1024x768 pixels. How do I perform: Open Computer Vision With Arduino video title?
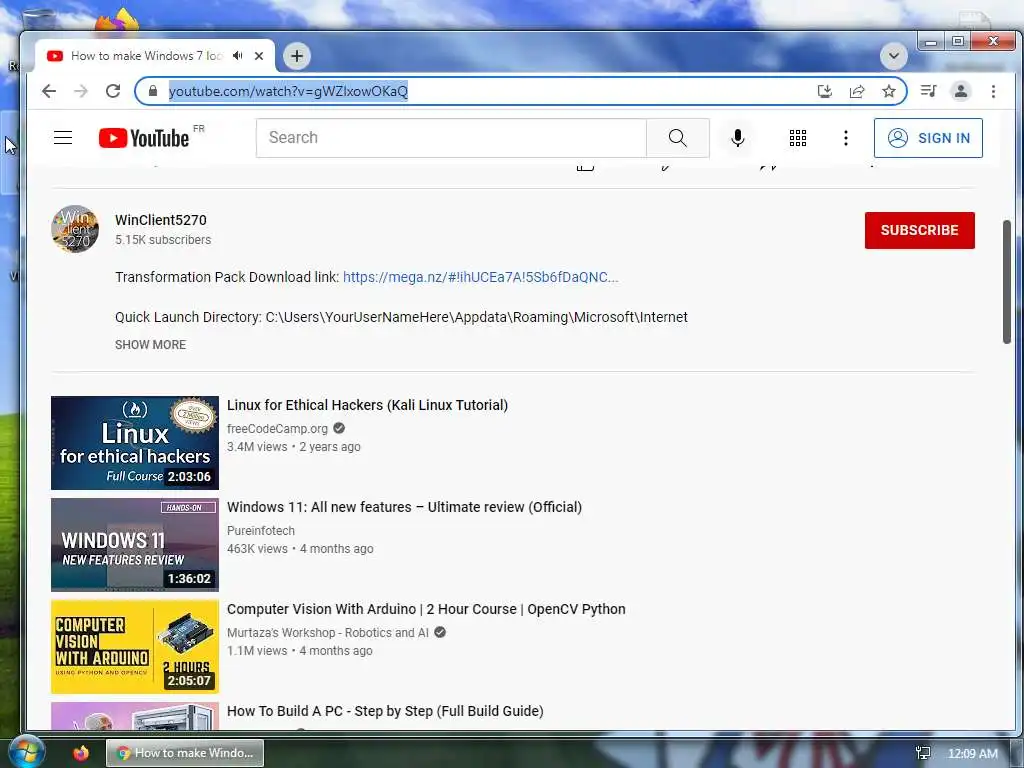(x=426, y=609)
